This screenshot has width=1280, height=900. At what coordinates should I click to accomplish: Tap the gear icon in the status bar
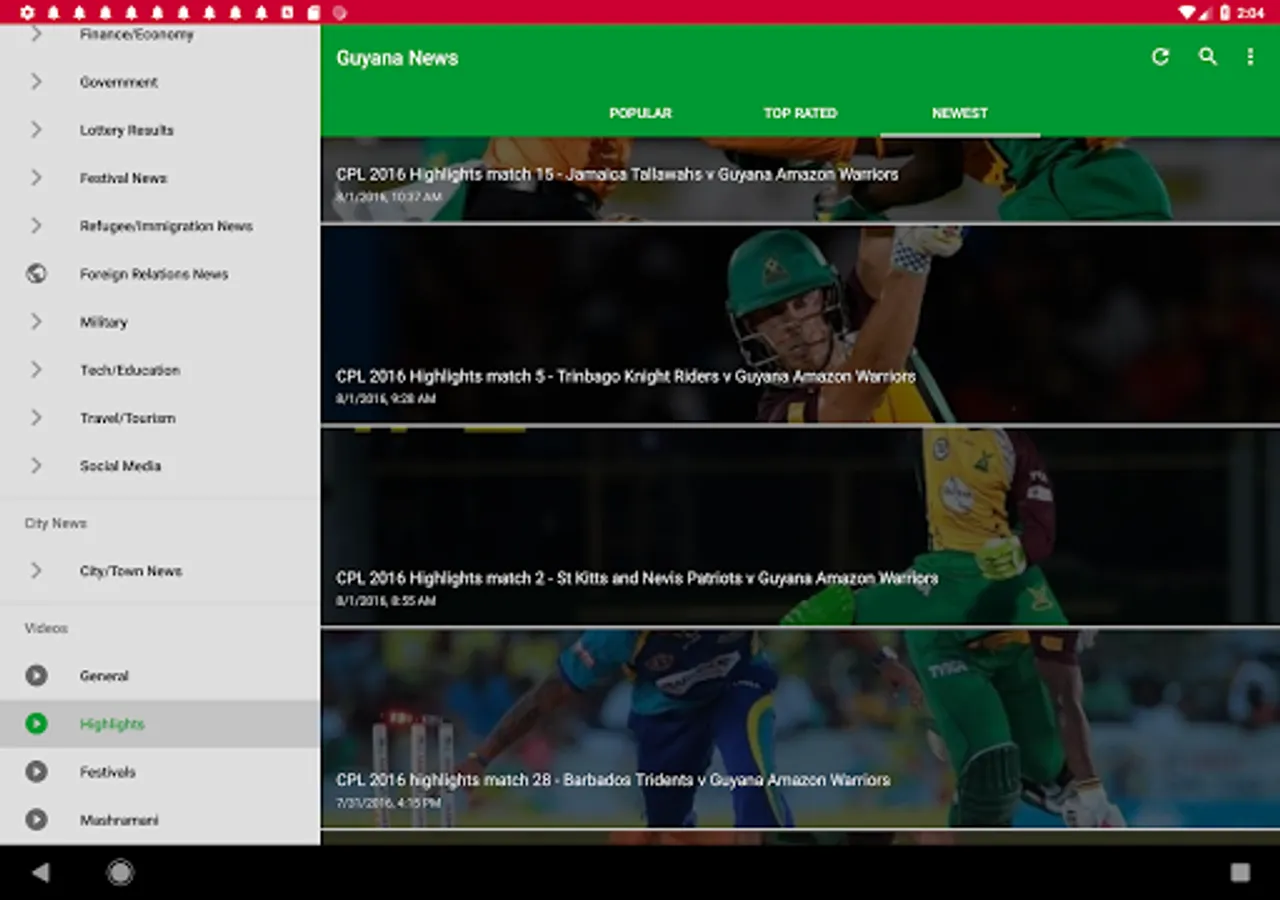[27, 12]
